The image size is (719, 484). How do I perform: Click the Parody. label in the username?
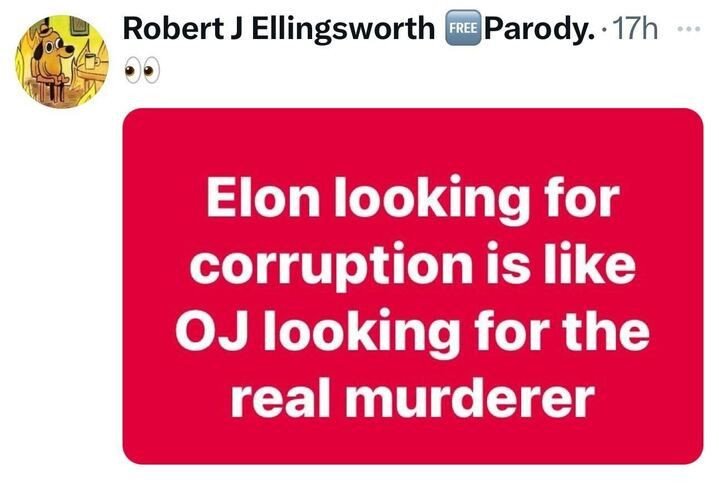540,29
